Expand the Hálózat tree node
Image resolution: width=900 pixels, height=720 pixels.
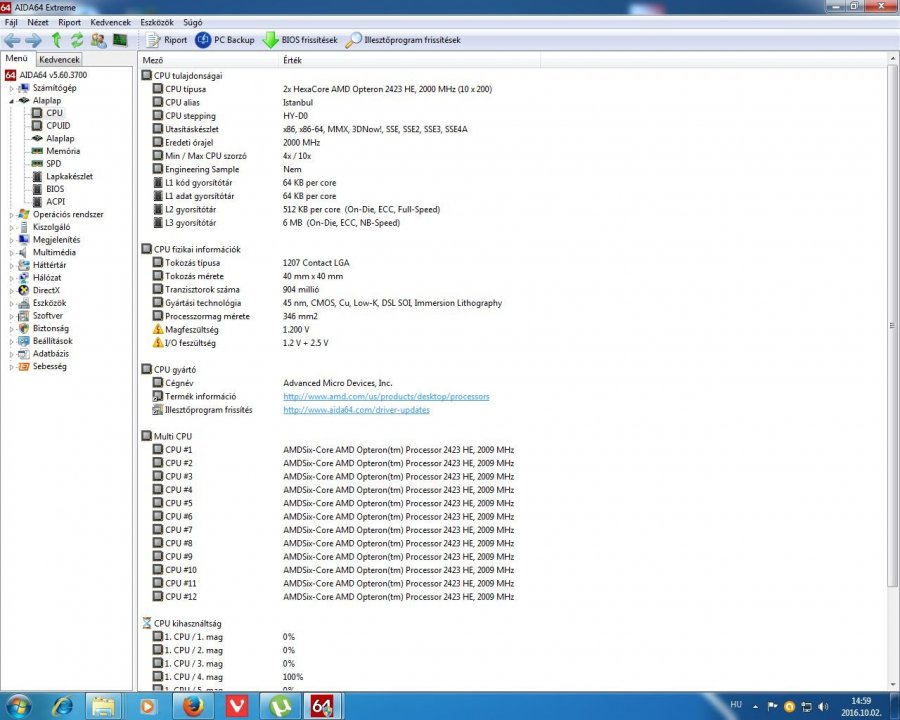pos(11,278)
